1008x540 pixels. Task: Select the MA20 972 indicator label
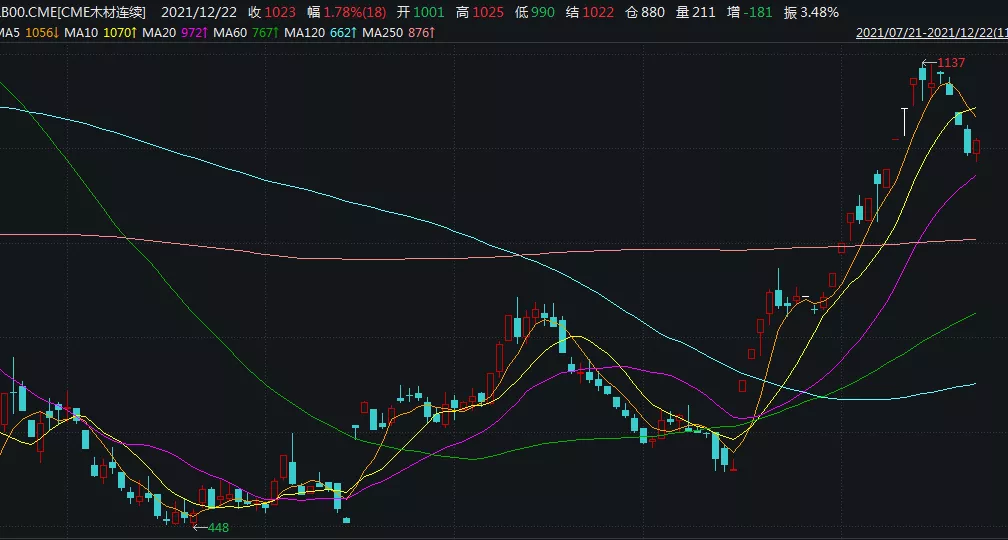tap(176, 32)
